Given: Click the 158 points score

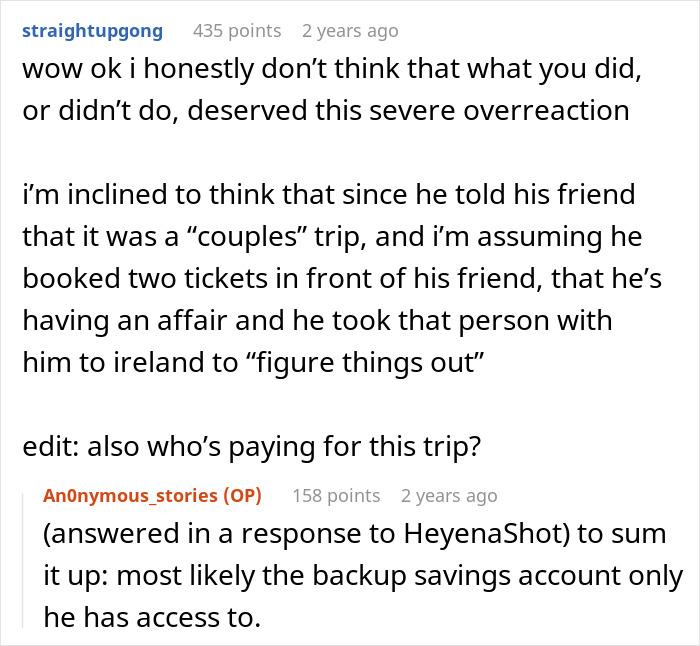Looking at the screenshot, I should coord(336,496).
